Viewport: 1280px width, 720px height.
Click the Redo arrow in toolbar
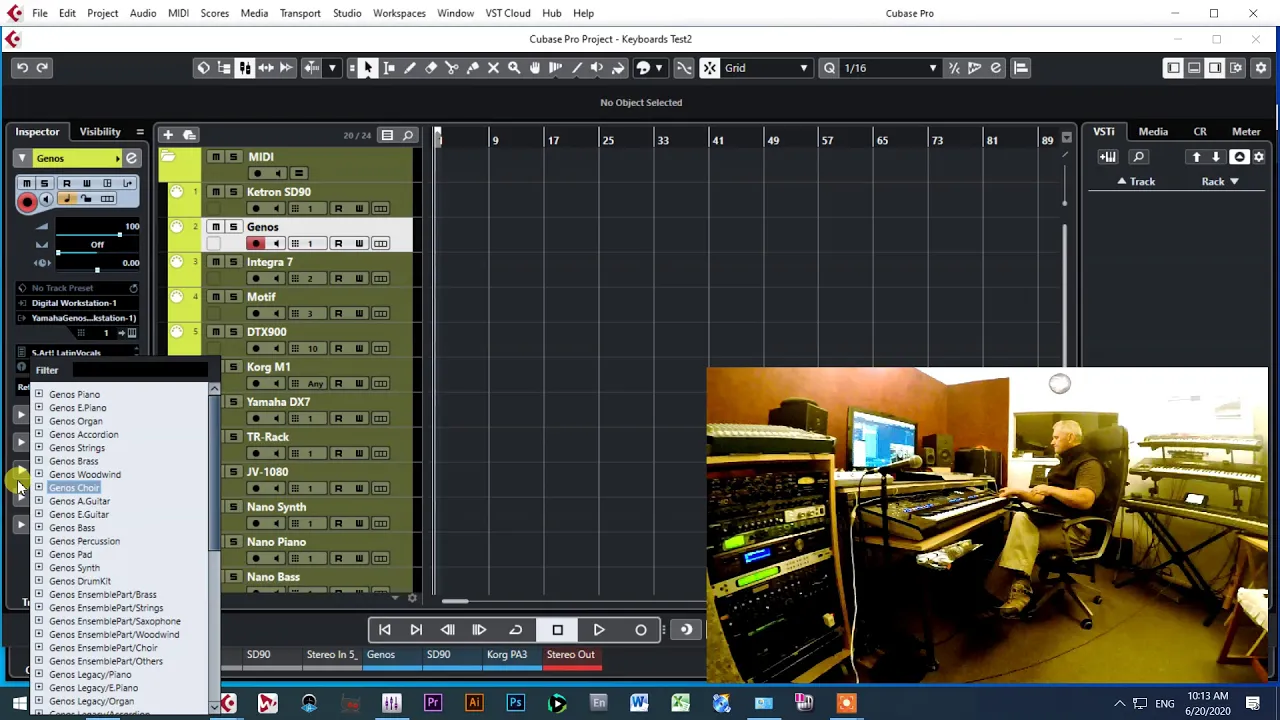click(x=42, y=68)
